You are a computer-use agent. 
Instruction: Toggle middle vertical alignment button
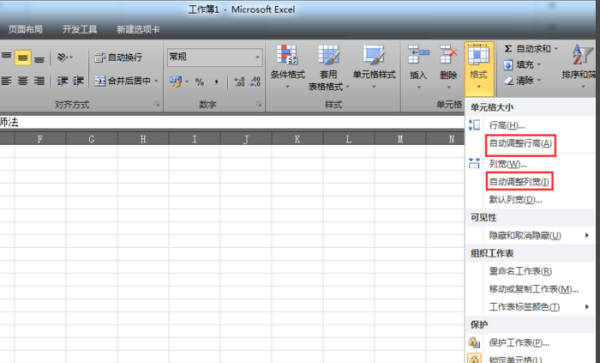pyautogui.click(x=23, y=57)
